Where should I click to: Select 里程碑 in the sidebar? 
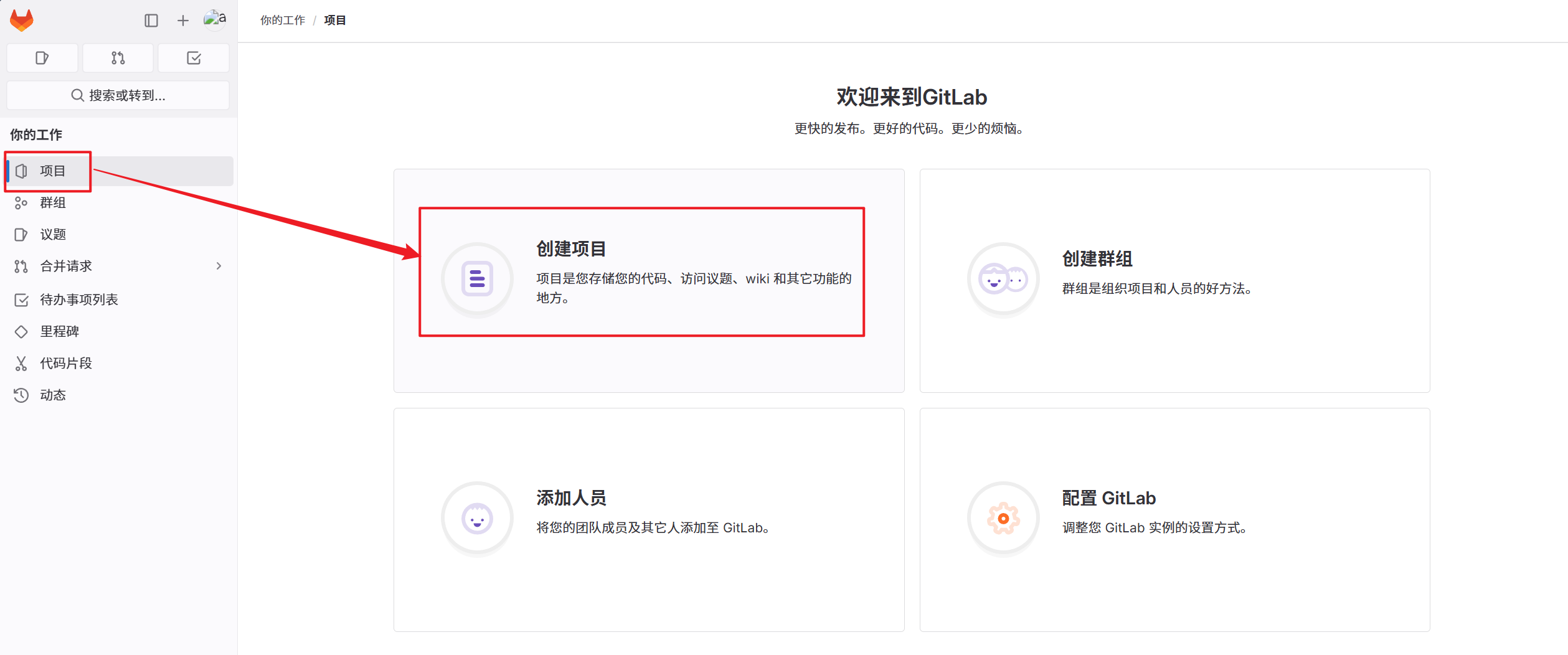click(120, 332)
